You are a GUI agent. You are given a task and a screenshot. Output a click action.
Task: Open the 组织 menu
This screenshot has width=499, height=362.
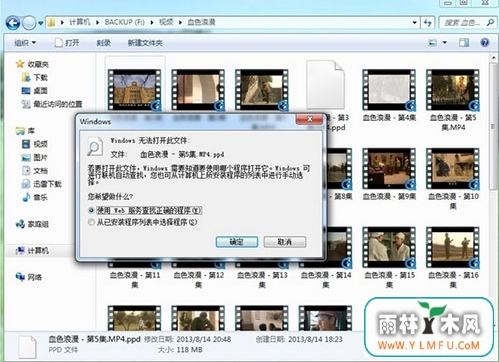(x=25, y=43)
